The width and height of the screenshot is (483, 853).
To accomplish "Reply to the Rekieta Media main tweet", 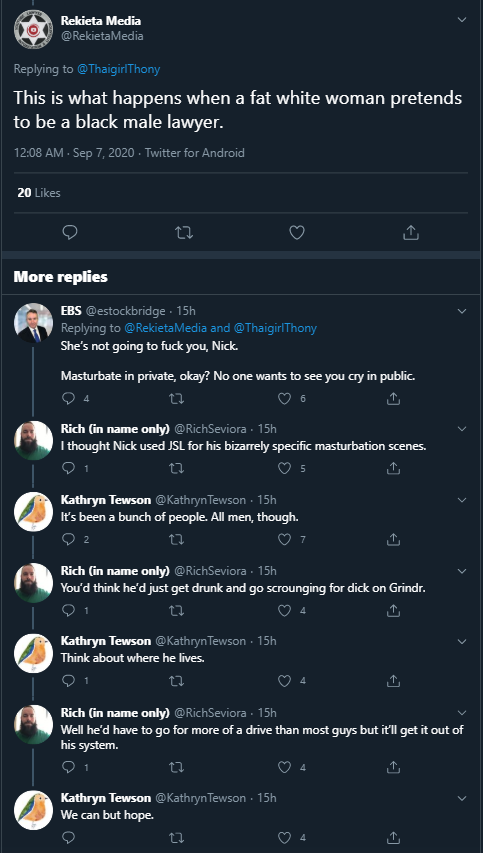I will [x=70, y=233].
